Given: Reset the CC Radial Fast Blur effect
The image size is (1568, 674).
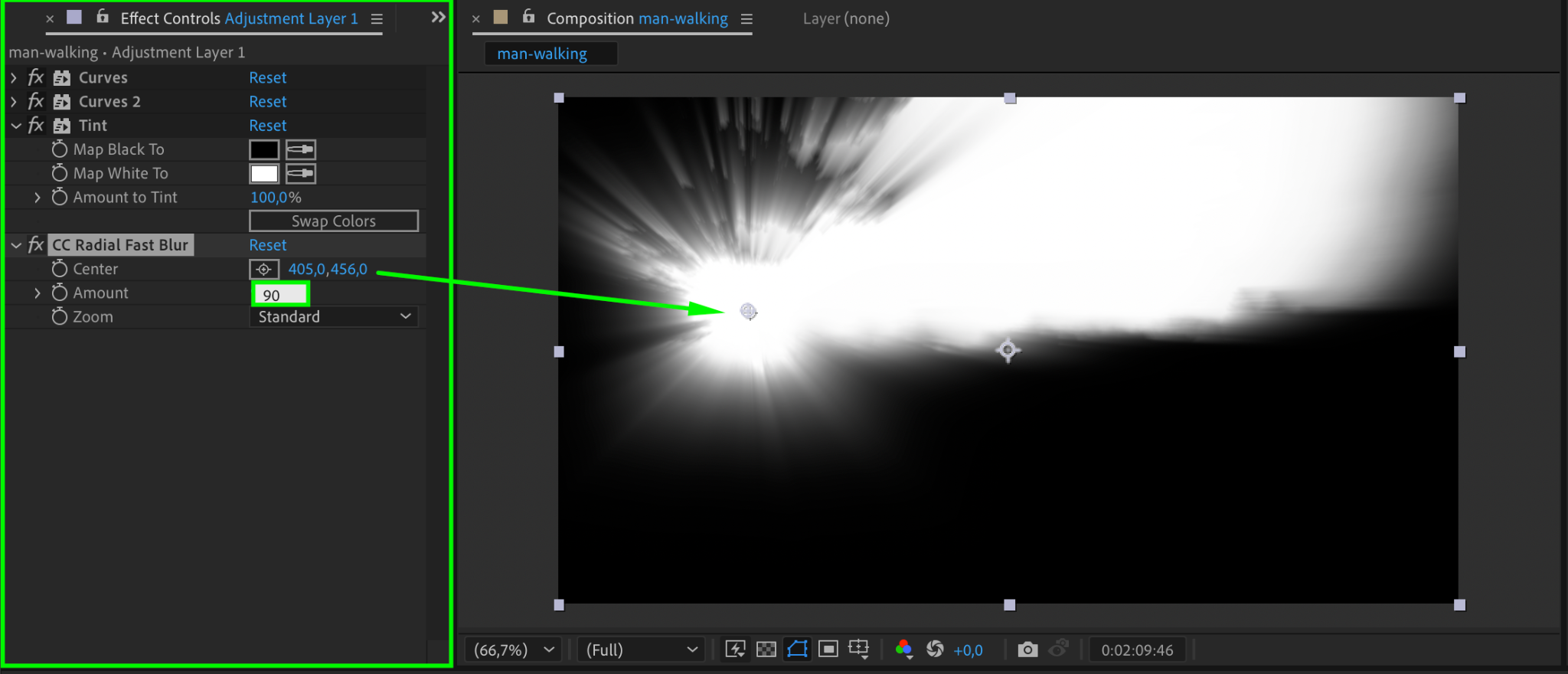Looking at the screenshot, I should coord(268,245).
